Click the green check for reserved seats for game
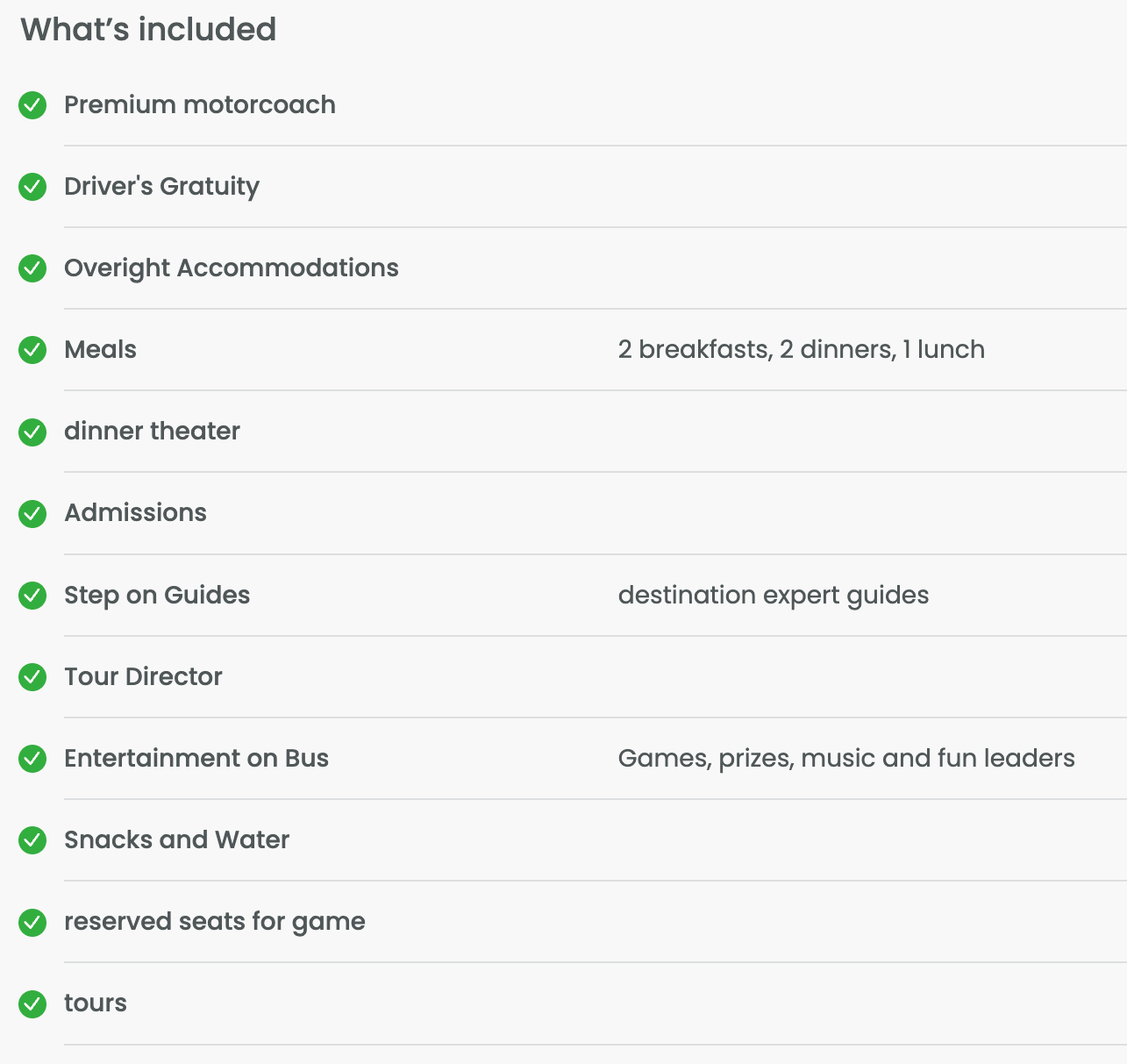Viewport: 1127px width, 1064px height. tap(32, 922)
